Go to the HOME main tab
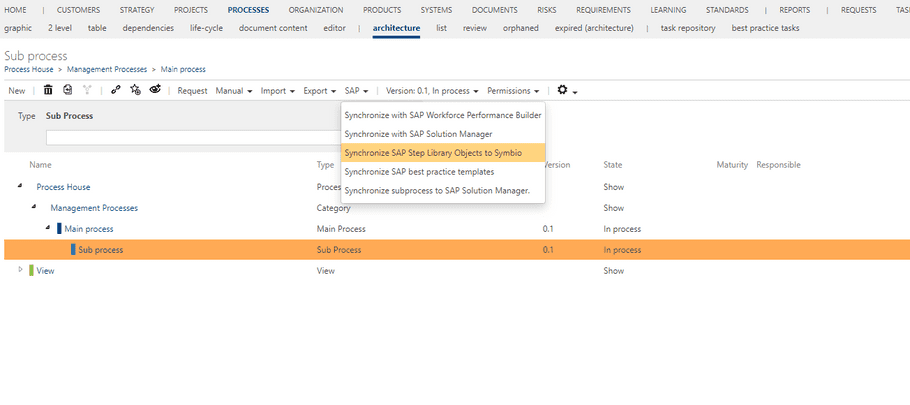Viewport: 910px width, 405px height. (x=15, y=10)
